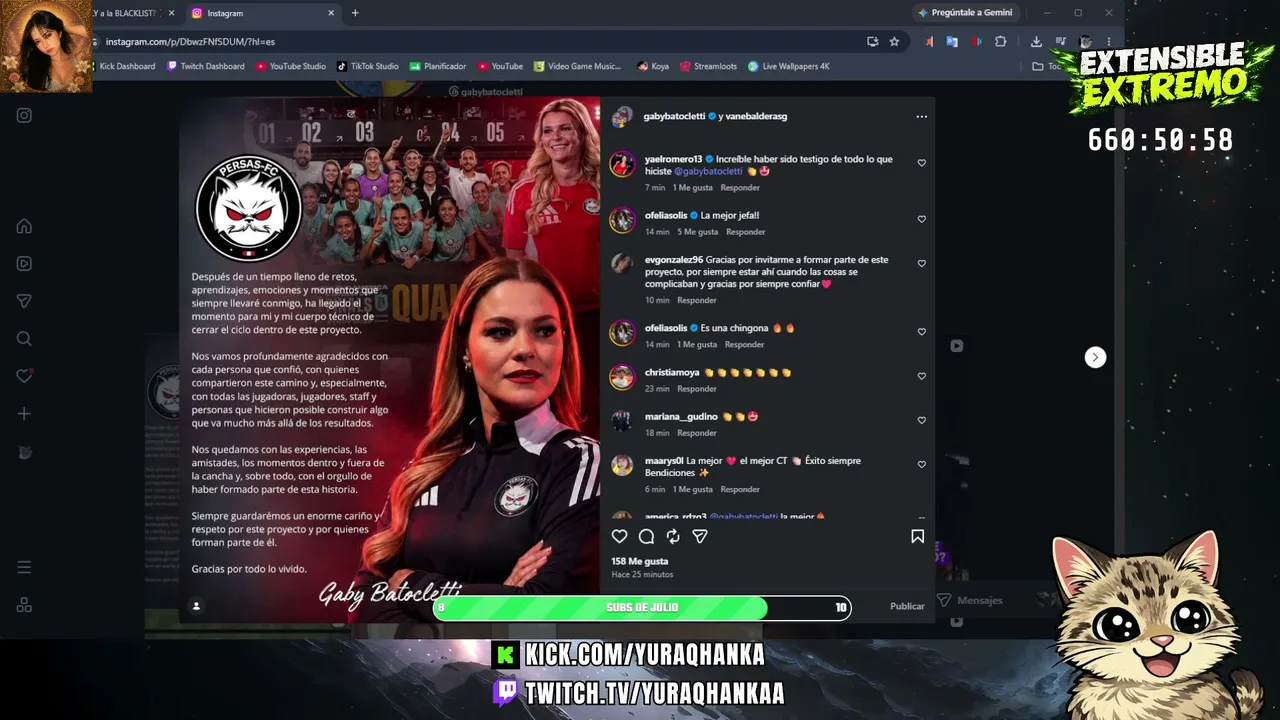
Task: Show tagged people icon on the photo
Action: [196, 606]
